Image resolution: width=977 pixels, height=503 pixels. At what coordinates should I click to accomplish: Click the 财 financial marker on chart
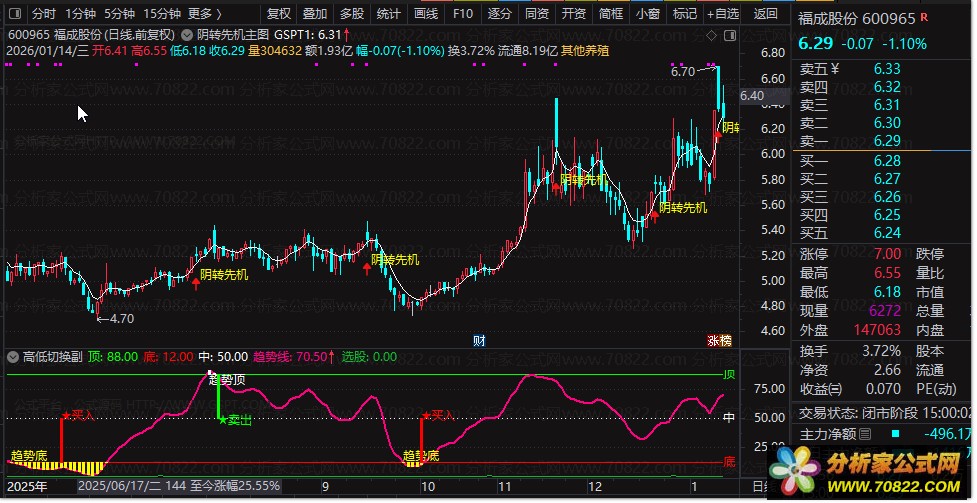479,340
